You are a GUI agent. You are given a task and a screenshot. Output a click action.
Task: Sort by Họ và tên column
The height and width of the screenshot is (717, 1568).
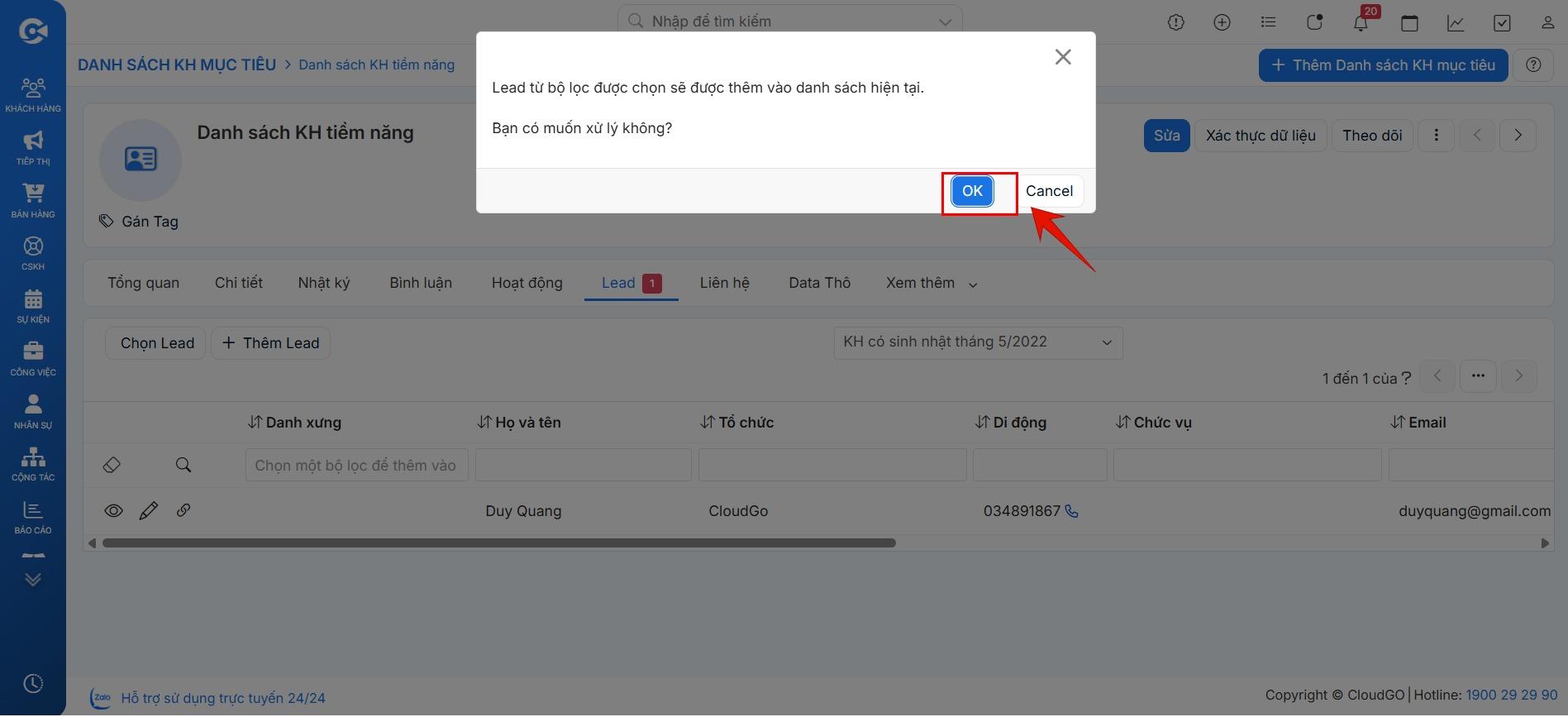click(x=519, y=423)
